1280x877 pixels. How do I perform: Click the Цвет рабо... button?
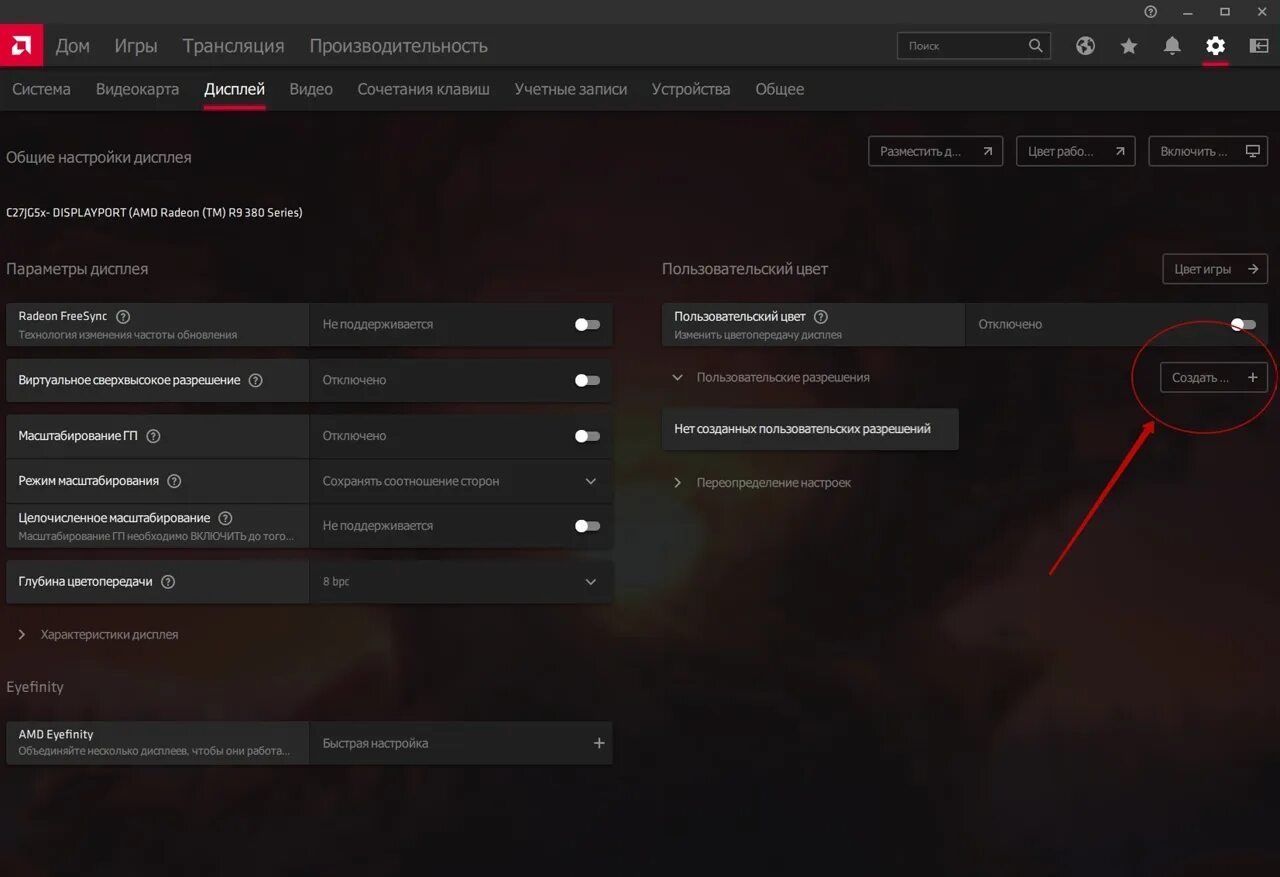[x=1075, y=151]
